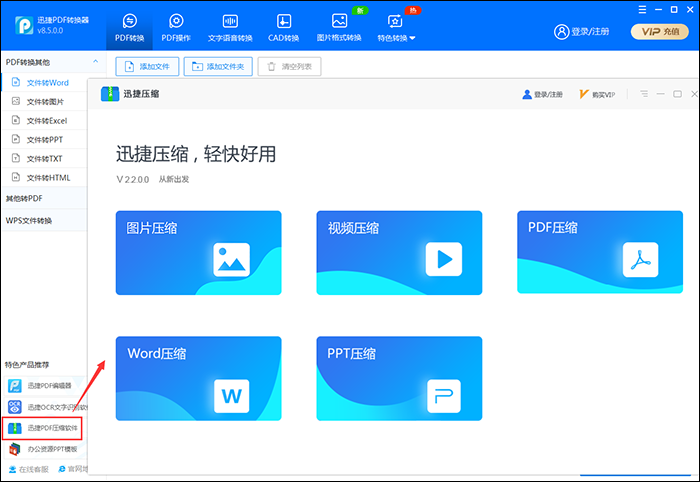The image size is (700, 482).
Task: Open the hamburger menu in PDF converter title bar
Action: coord(642,9)
